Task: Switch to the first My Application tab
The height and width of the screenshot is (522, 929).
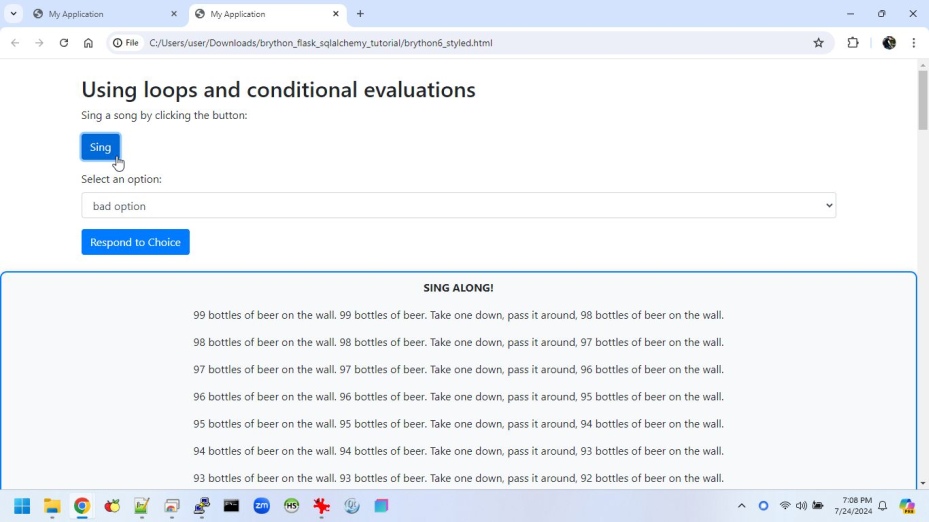Action: (100, 14)
